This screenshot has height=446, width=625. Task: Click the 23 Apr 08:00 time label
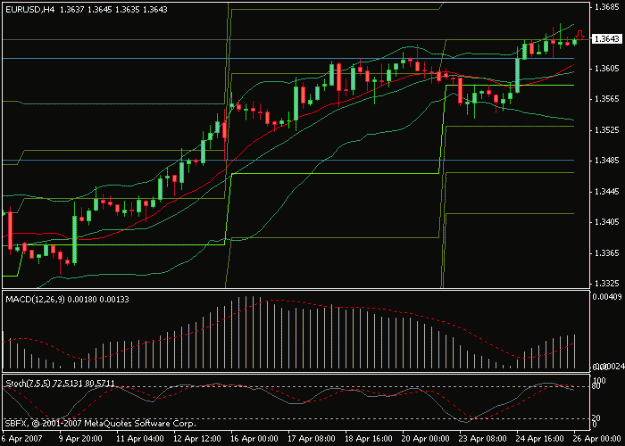click(483, 439)
